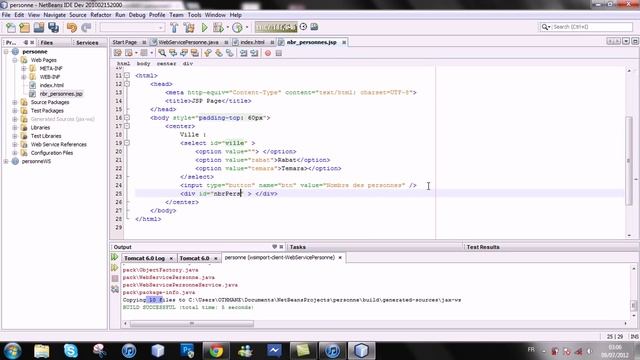The height and width of the screenshot is (360, 640).
Task: Open Skype from the taskbar
Action: pyautogui.click(x=71, y=351)
